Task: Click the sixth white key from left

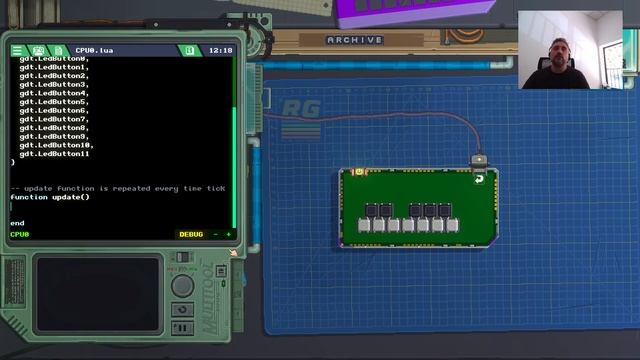Action: tap(438, 225)
